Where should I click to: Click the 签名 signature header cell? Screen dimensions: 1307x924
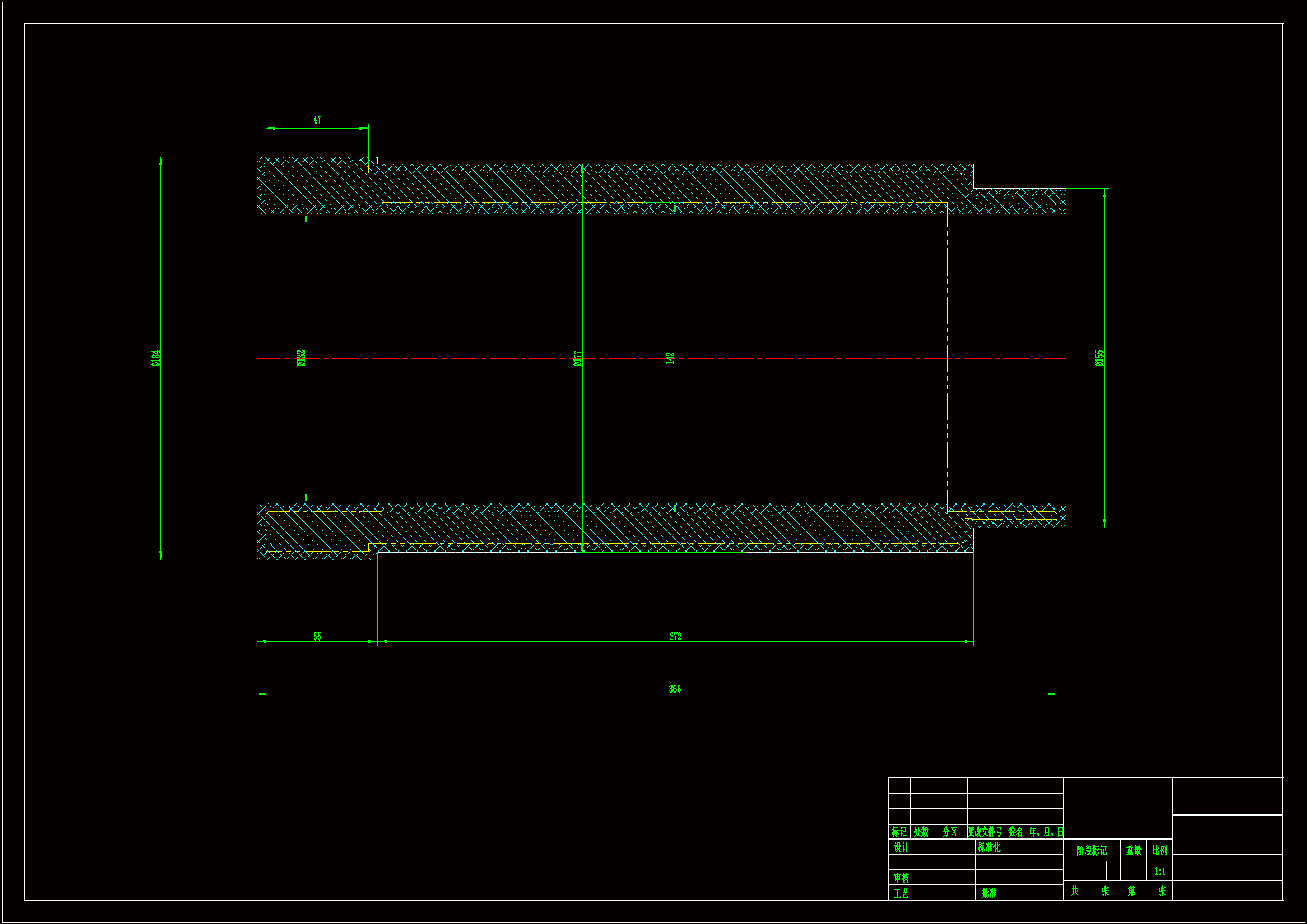tap(1015, 832)
